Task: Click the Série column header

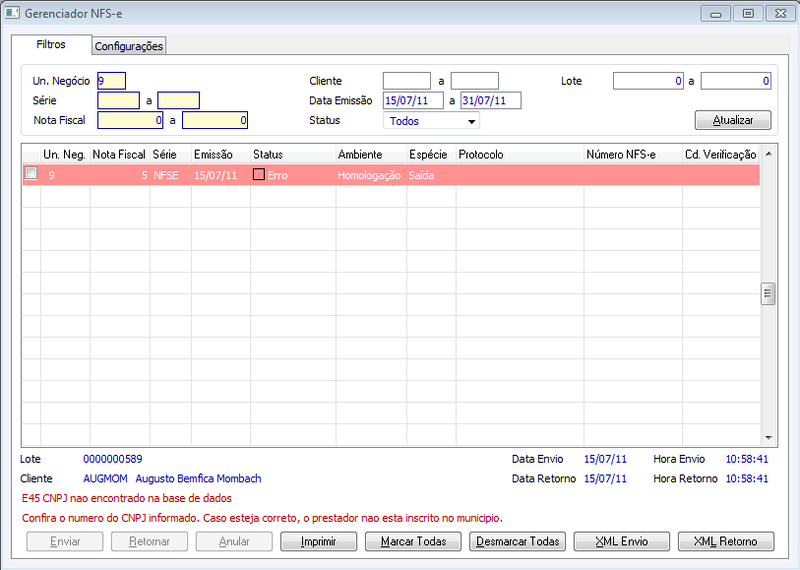Action: (170, 154)
